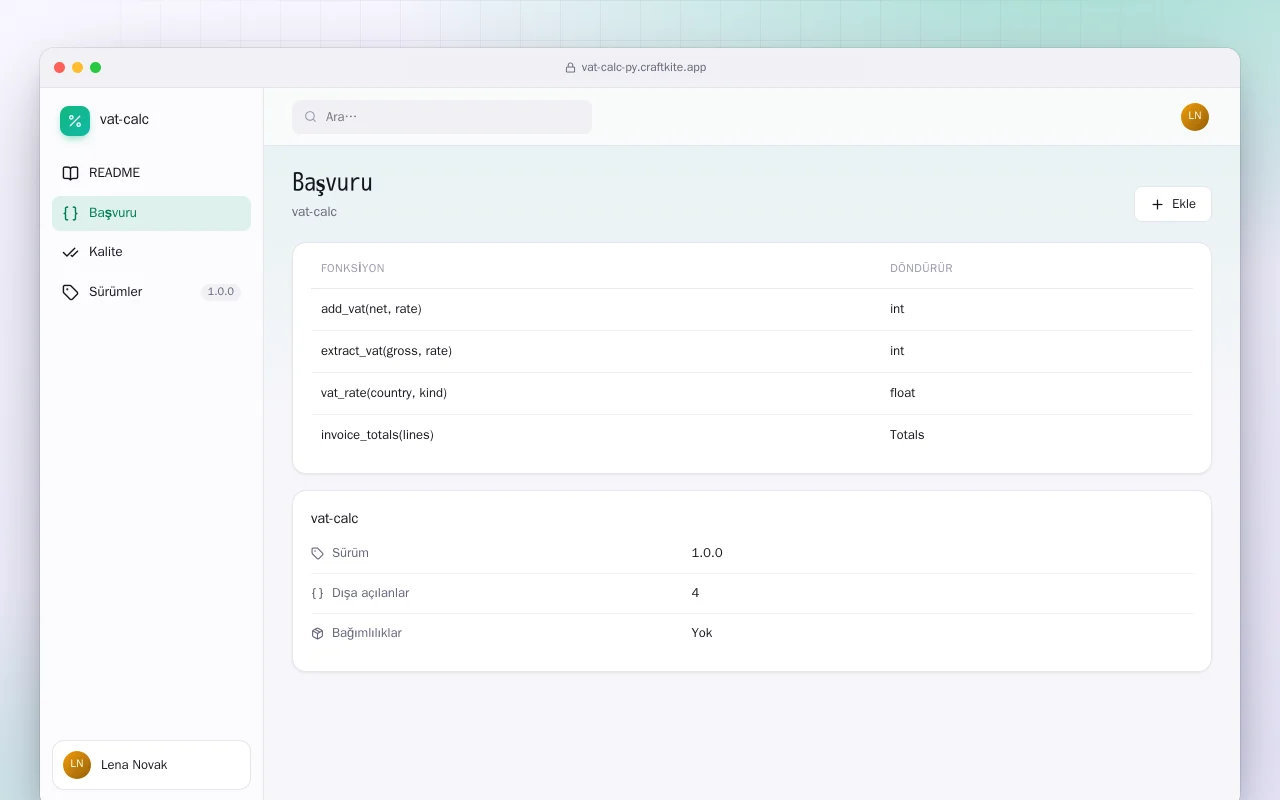Screen dimensions: 1280x800
Task: Click the Sürümler tag icon
Action: (x=70, y=292)
